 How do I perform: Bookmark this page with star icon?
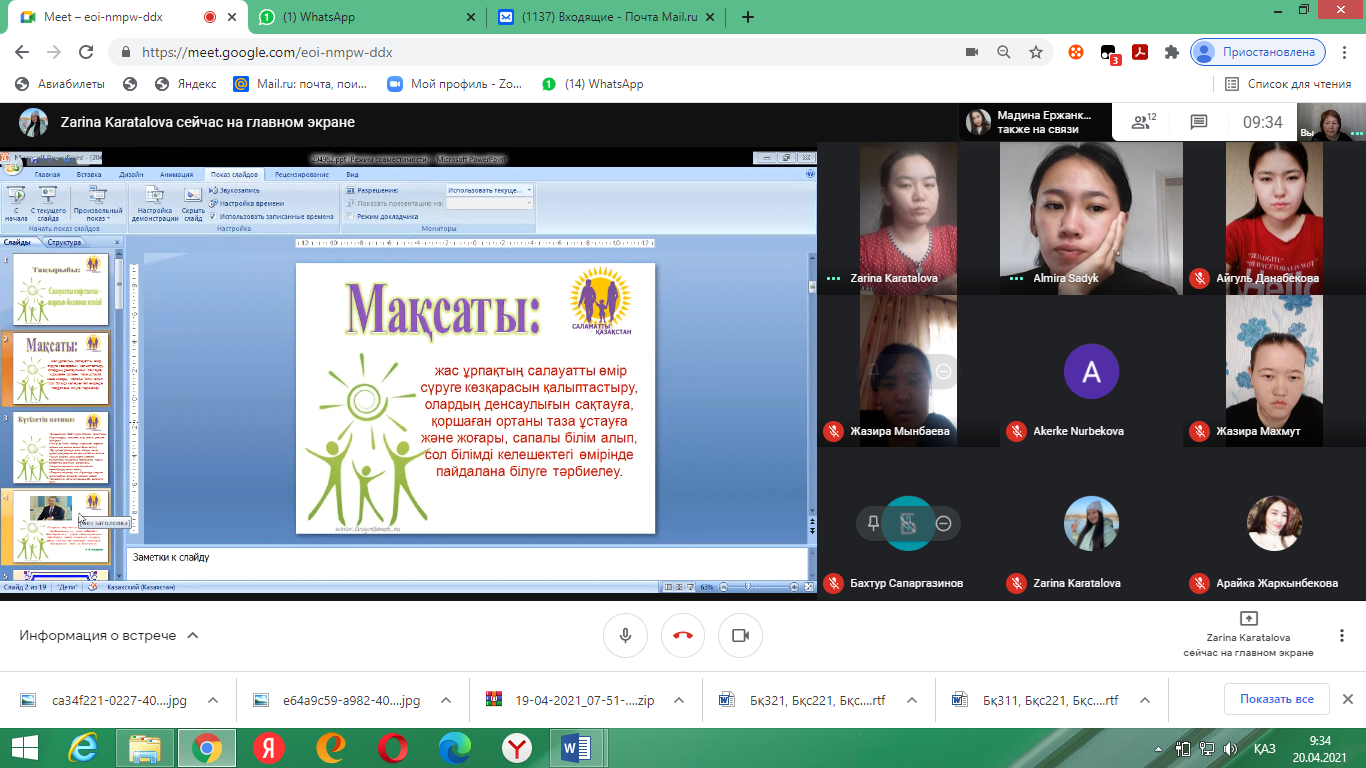click(1036, 52)
